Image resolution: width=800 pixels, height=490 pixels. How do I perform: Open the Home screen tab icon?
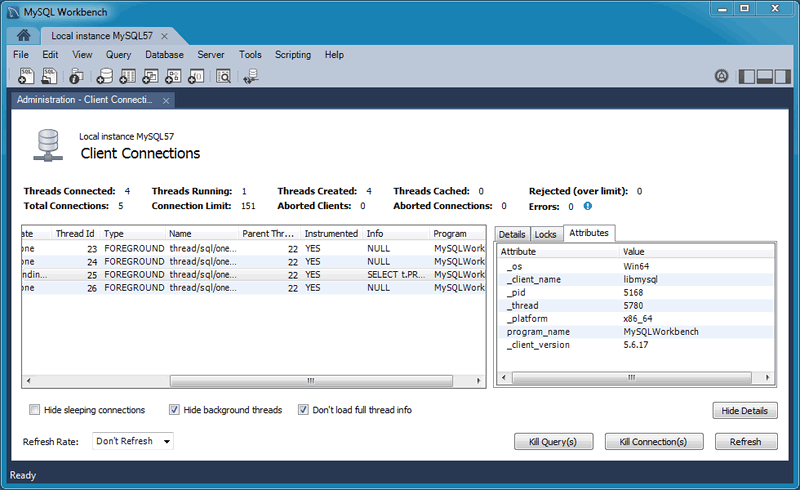22,35
